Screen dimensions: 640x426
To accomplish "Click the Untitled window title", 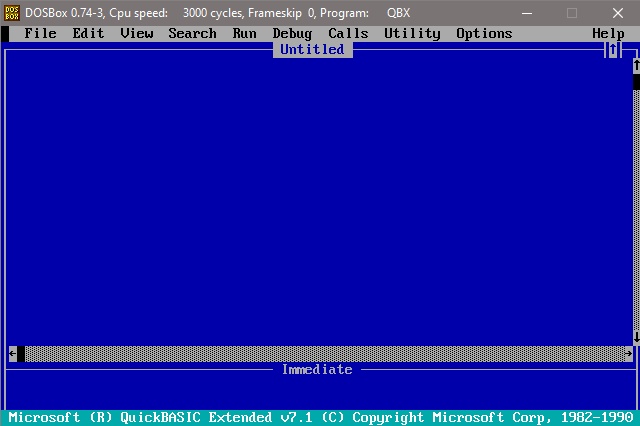I will tap(312, 50).
